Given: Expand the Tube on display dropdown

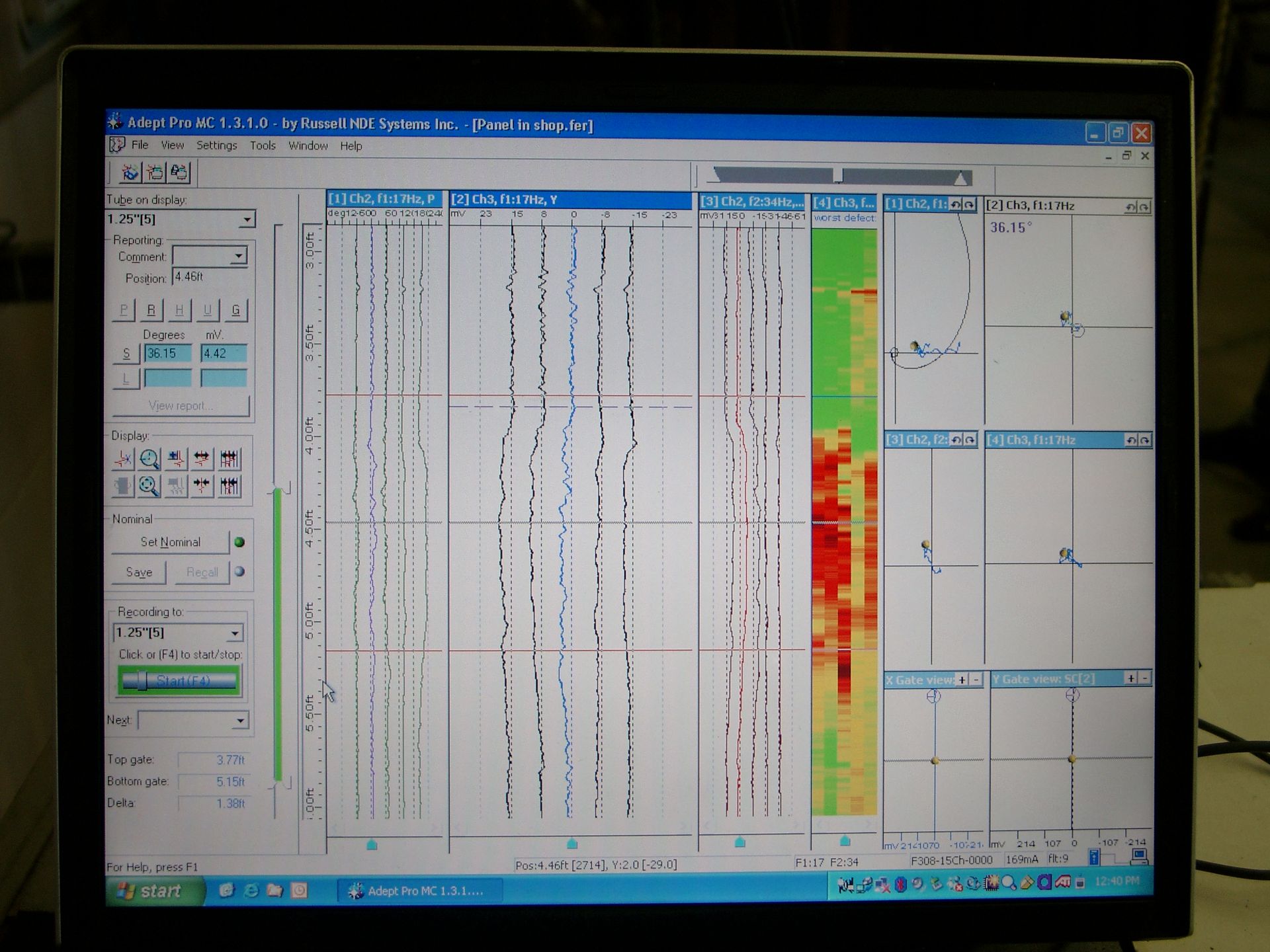Looking at the screenshot, I should click(247, 219).
